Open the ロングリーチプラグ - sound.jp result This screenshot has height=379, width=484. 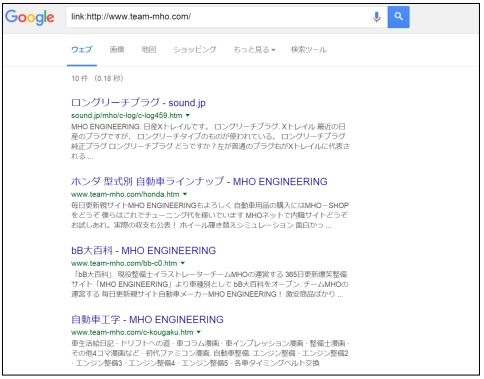[138, 103]
